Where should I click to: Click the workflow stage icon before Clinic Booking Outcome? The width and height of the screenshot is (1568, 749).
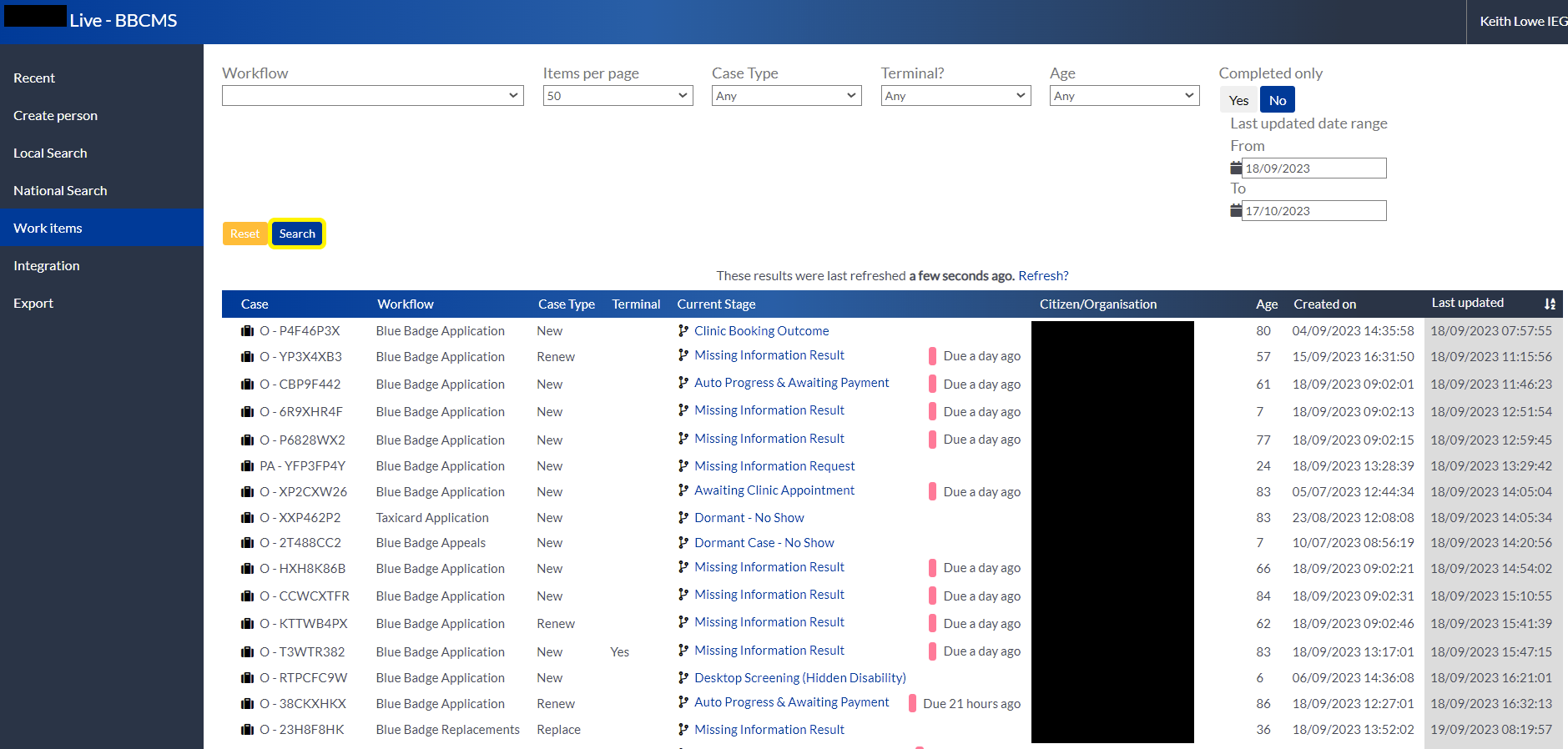tap(683, 331)
